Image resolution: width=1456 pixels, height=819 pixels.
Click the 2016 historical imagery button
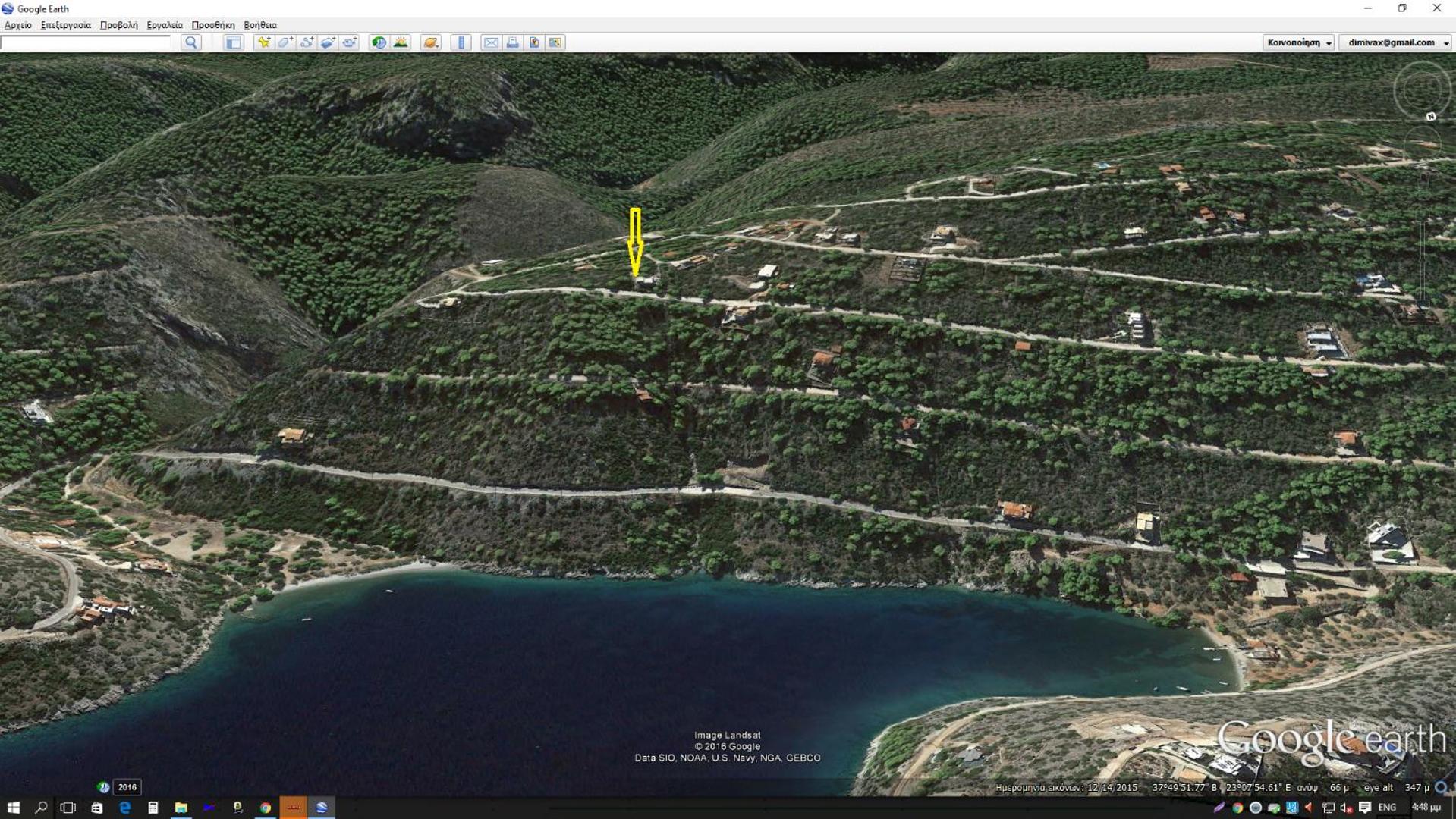(127, 787)
